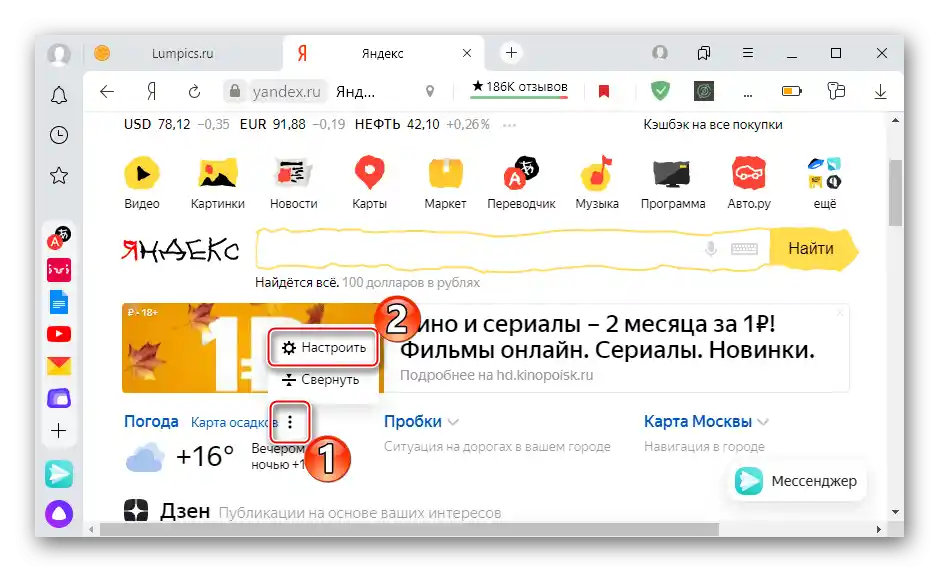Open YouTube shortcut in sidebar

(x=59, y=334)
